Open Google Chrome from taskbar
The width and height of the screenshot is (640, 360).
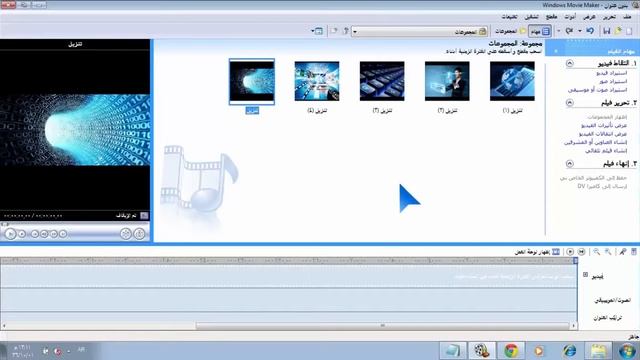(511, 351)
